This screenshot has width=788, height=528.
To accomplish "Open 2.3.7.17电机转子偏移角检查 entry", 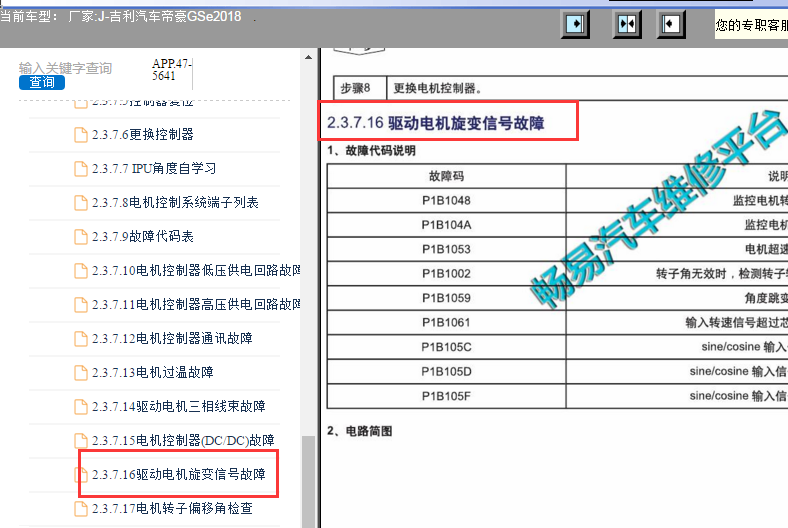I will coord(172,509).
